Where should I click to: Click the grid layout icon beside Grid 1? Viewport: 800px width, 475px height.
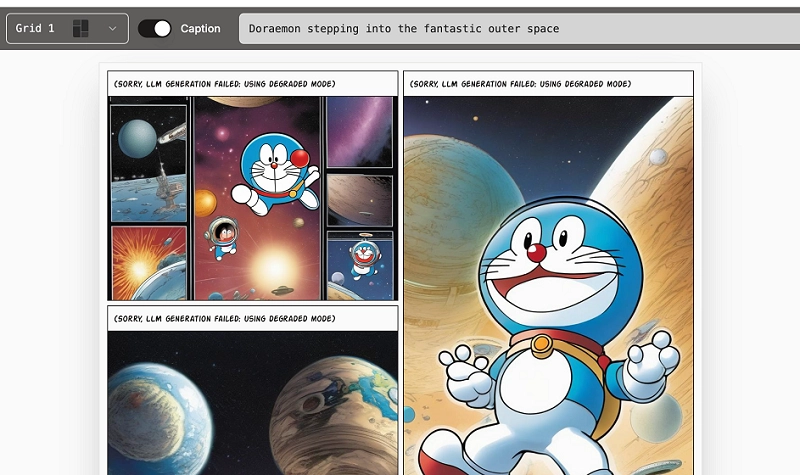(x=81, y=29)
